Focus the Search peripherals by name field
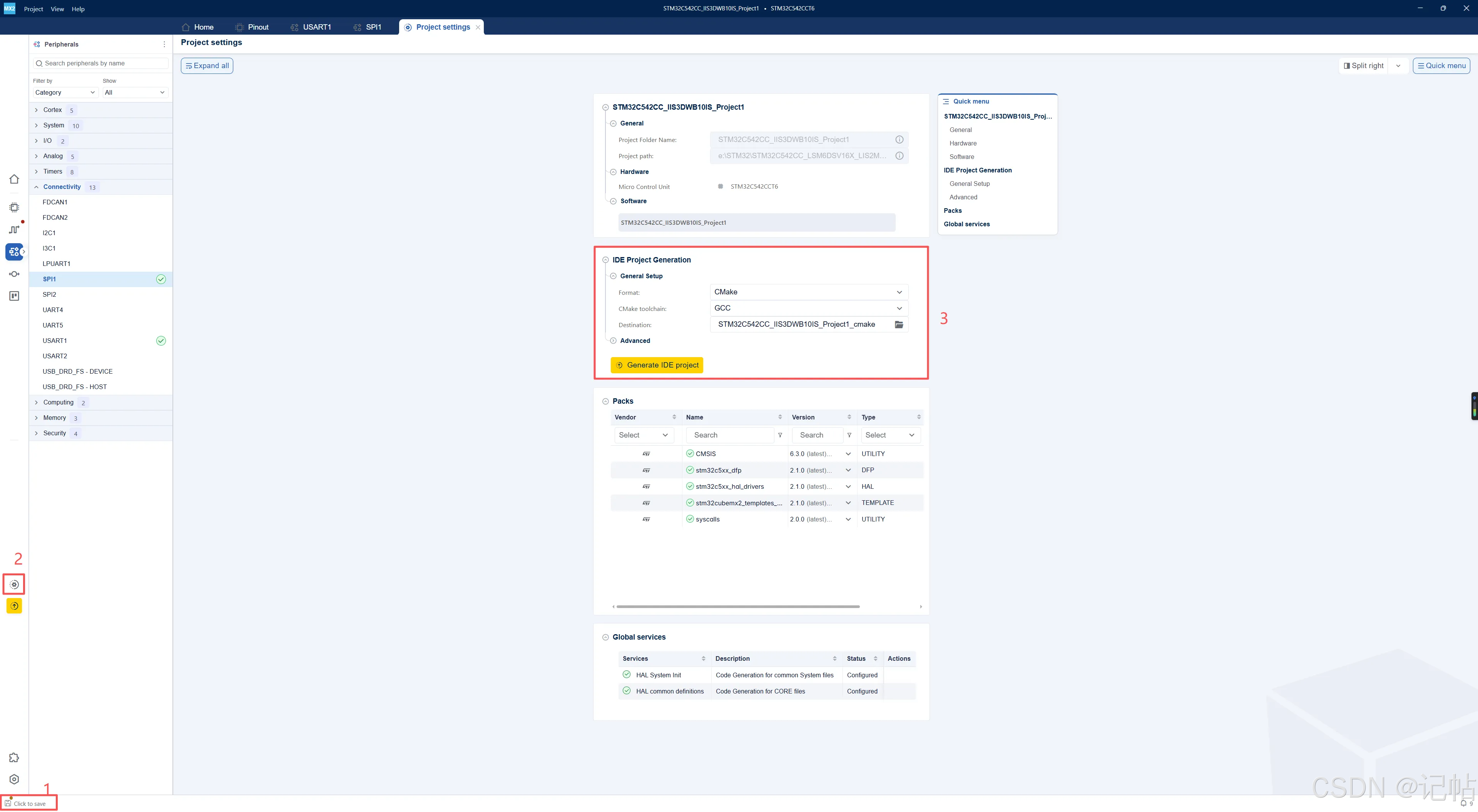The width and height of the screenshot is (1478, 812). [x=101, y=63]
